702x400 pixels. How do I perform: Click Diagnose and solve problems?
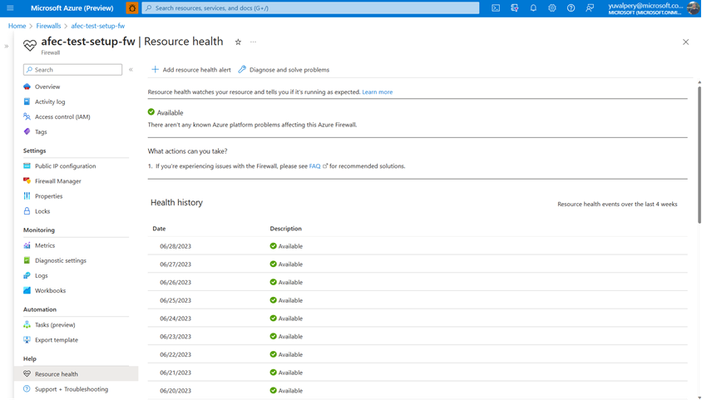pos(284,69)
